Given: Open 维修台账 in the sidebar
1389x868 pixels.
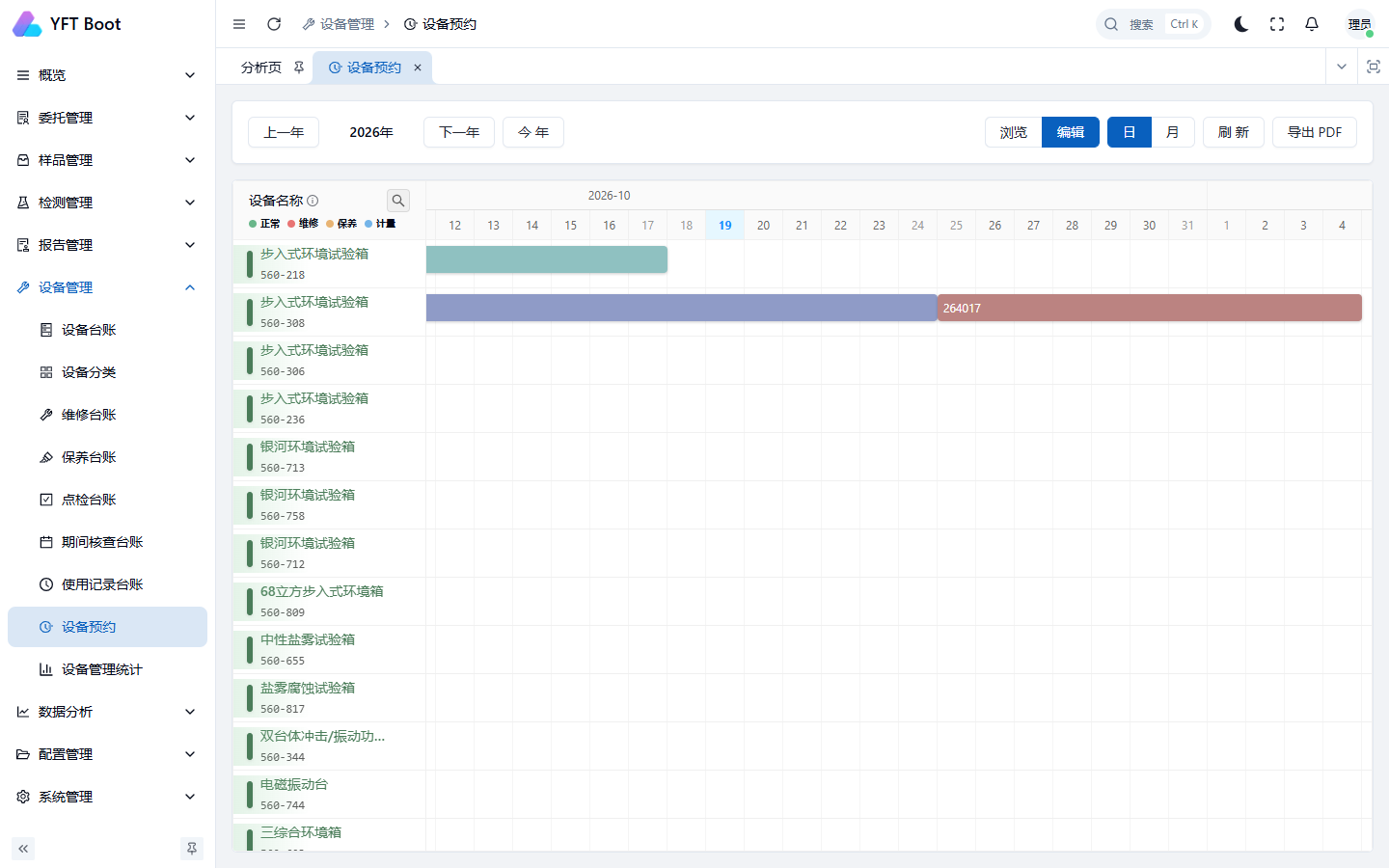Looking at the screenshot, I should click(x=107, y=415).
